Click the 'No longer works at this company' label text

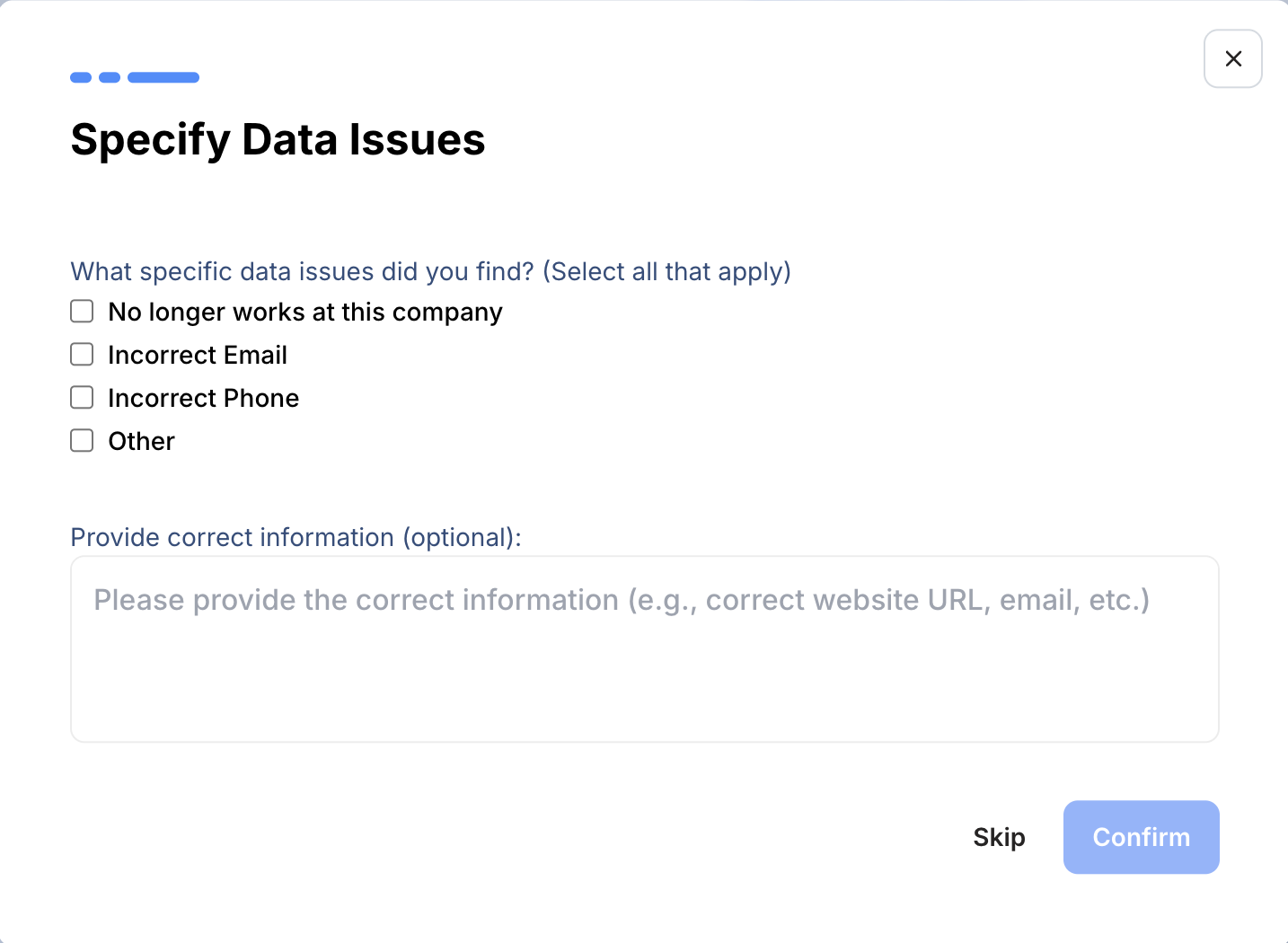click(x=305, y=312)
